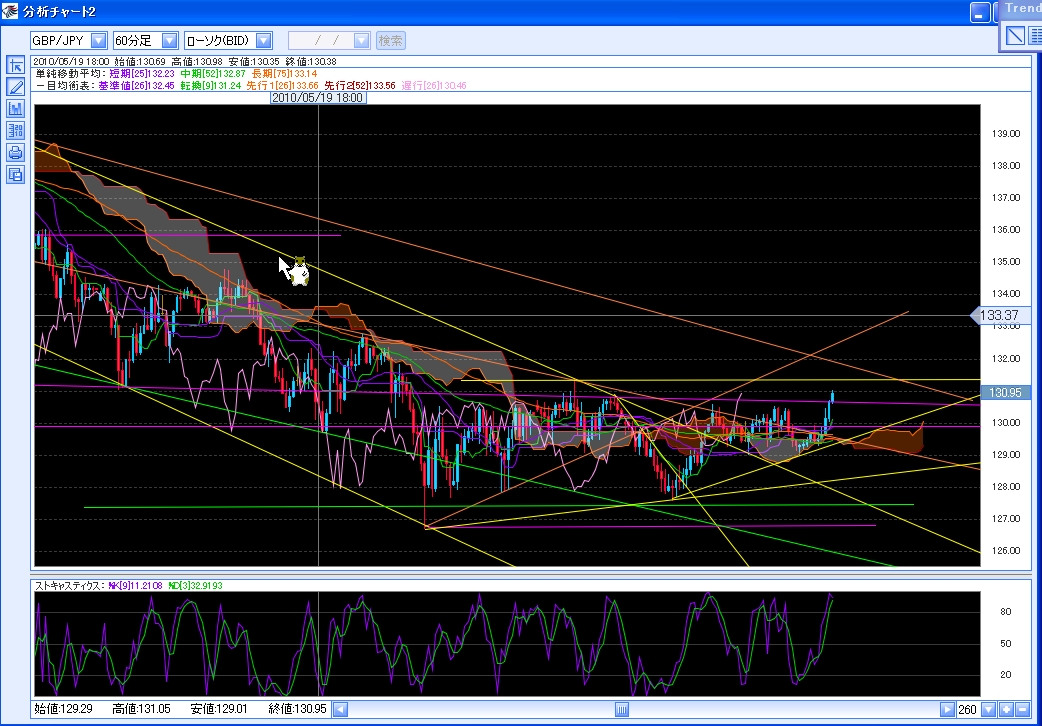Open the GBP/JPY currency pair dropdown
Screen dimensions: 1042x726
coord(98,41)
